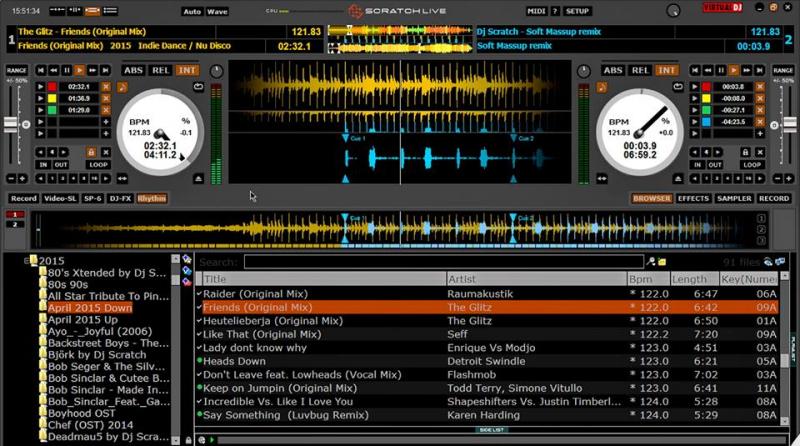800x446 pixels.
Task: Toggle LOOP on the left deck
Action: coord(98,164)
